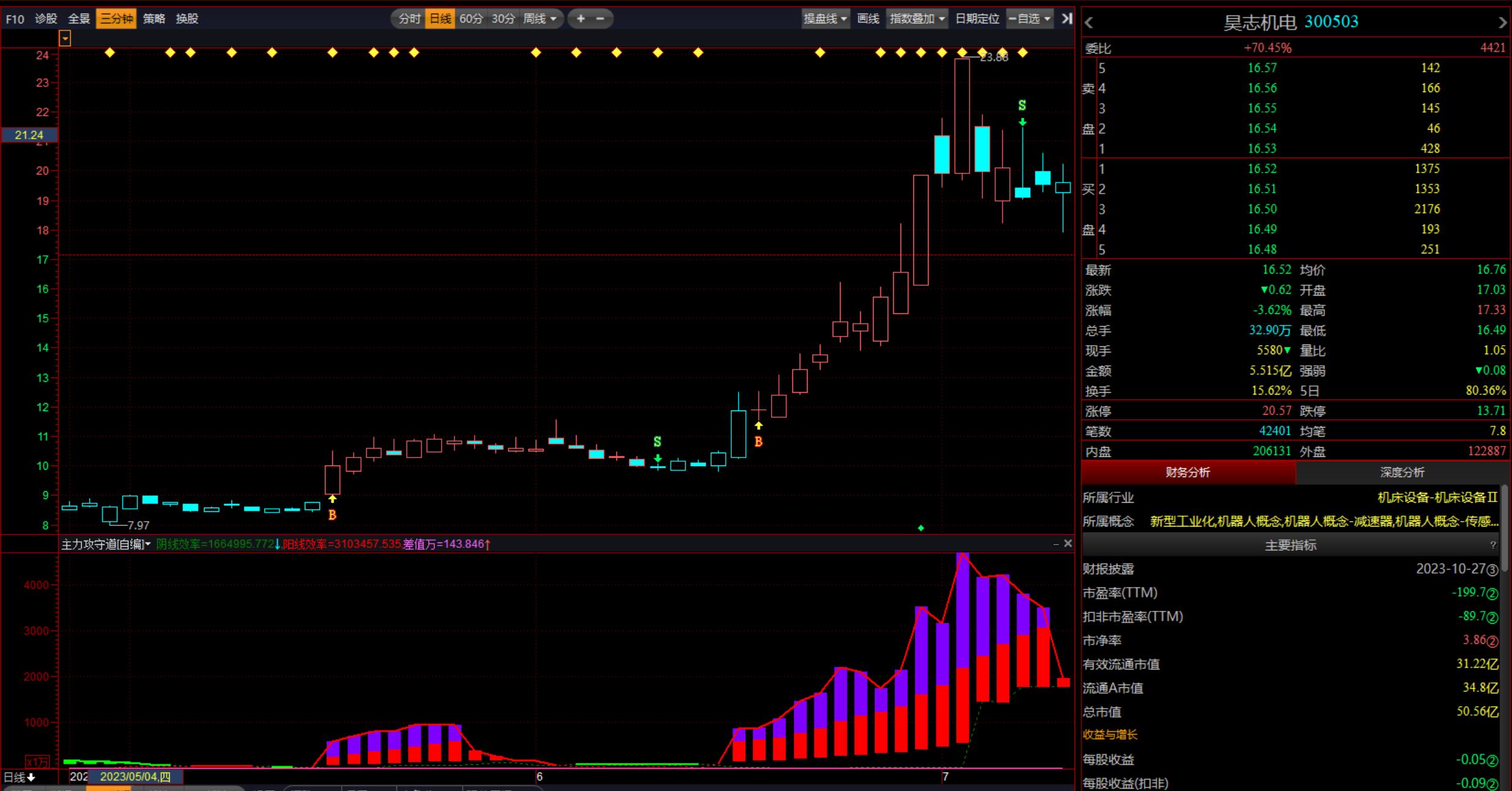
Task: Click the 日期定位 button
Action: pos(977,19)
